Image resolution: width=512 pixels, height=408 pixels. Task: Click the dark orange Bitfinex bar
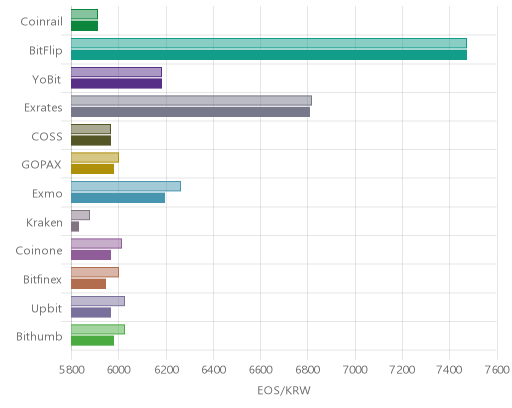pyautogui.click(x=89, y=284)
